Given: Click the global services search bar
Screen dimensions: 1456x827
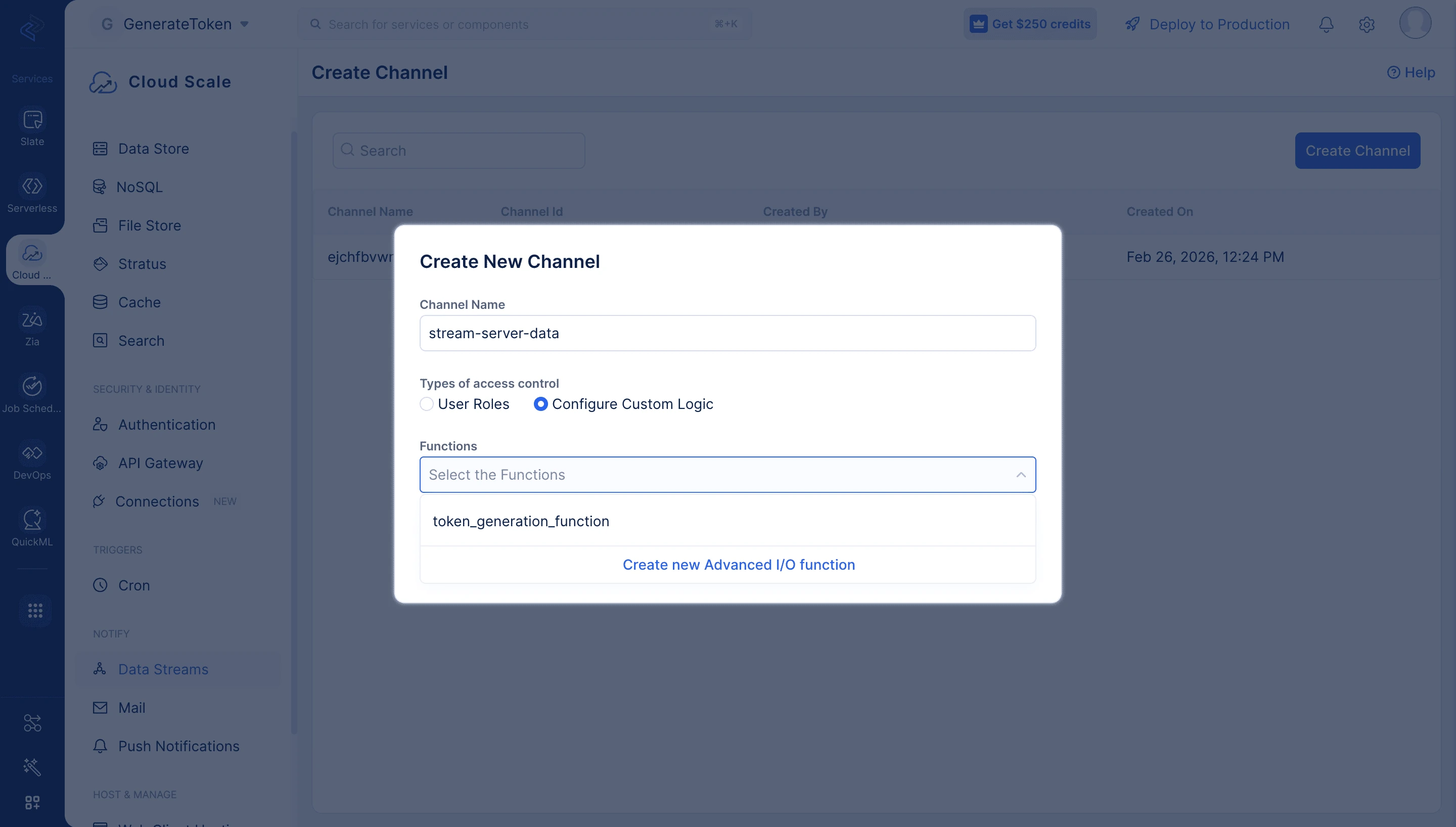Looking at the screenshot, I should click(524, 24).
